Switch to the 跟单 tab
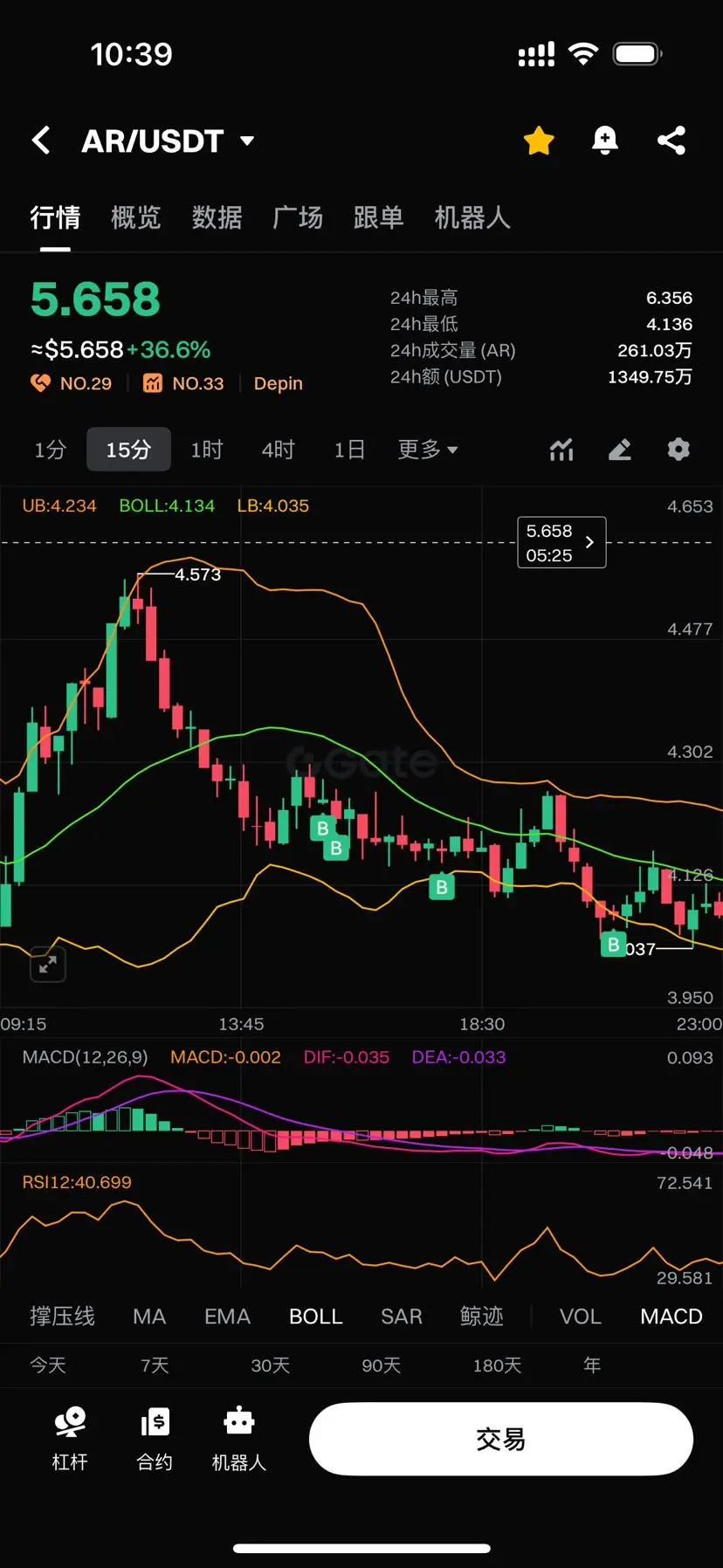This screenshot has width=723, height=1568. 378,217
